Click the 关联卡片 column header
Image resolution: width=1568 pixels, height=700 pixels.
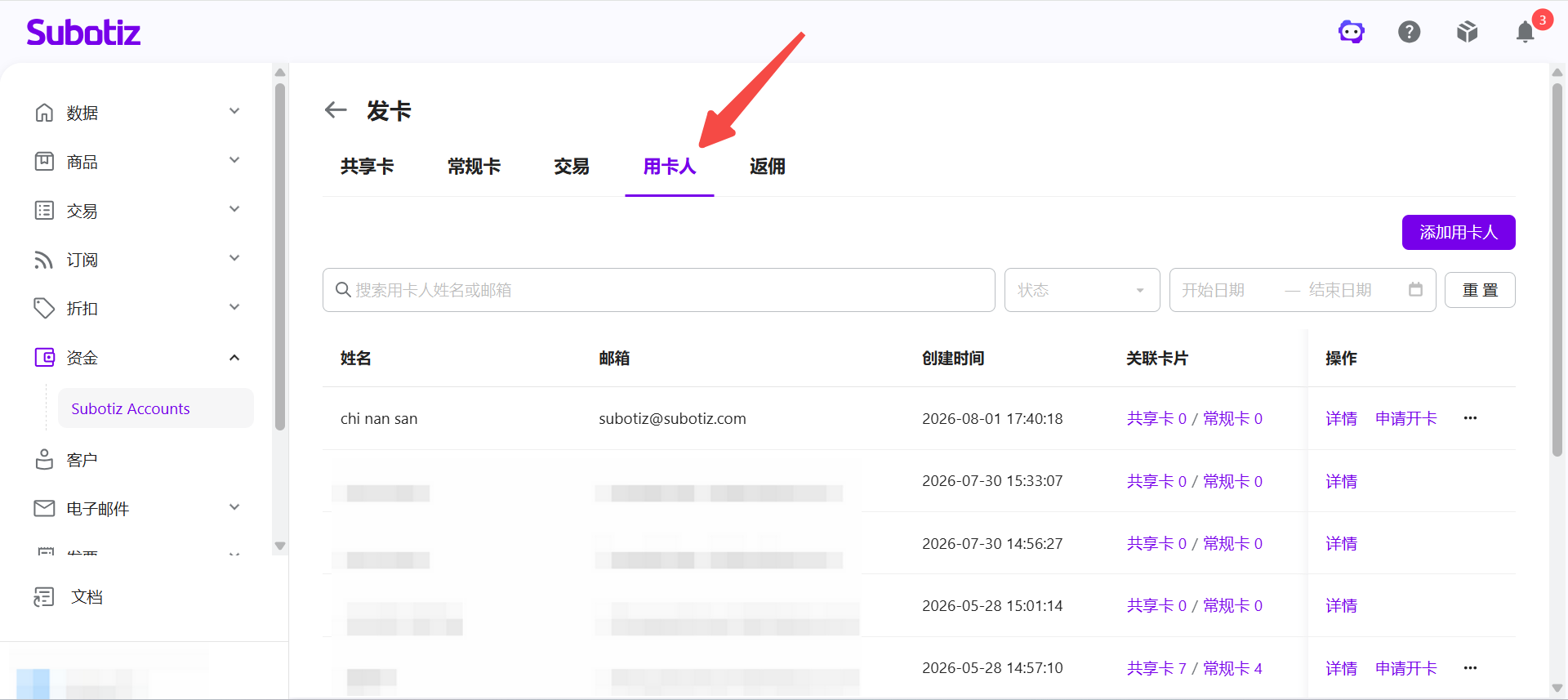coord(1157,359)
